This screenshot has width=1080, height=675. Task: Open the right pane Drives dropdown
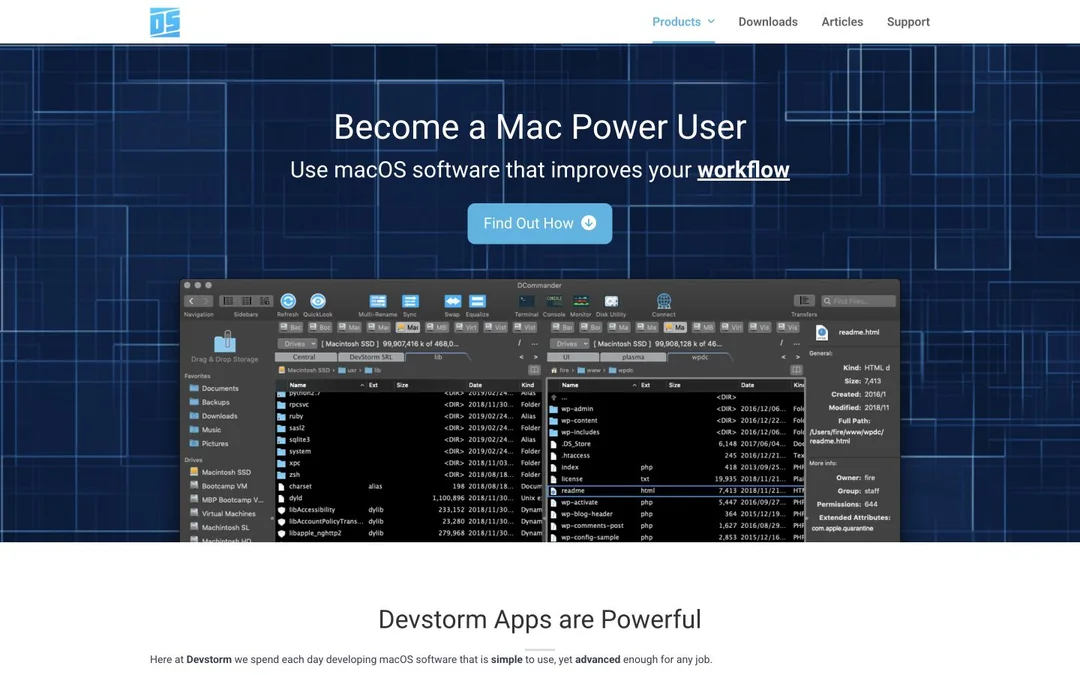point(570,344)
